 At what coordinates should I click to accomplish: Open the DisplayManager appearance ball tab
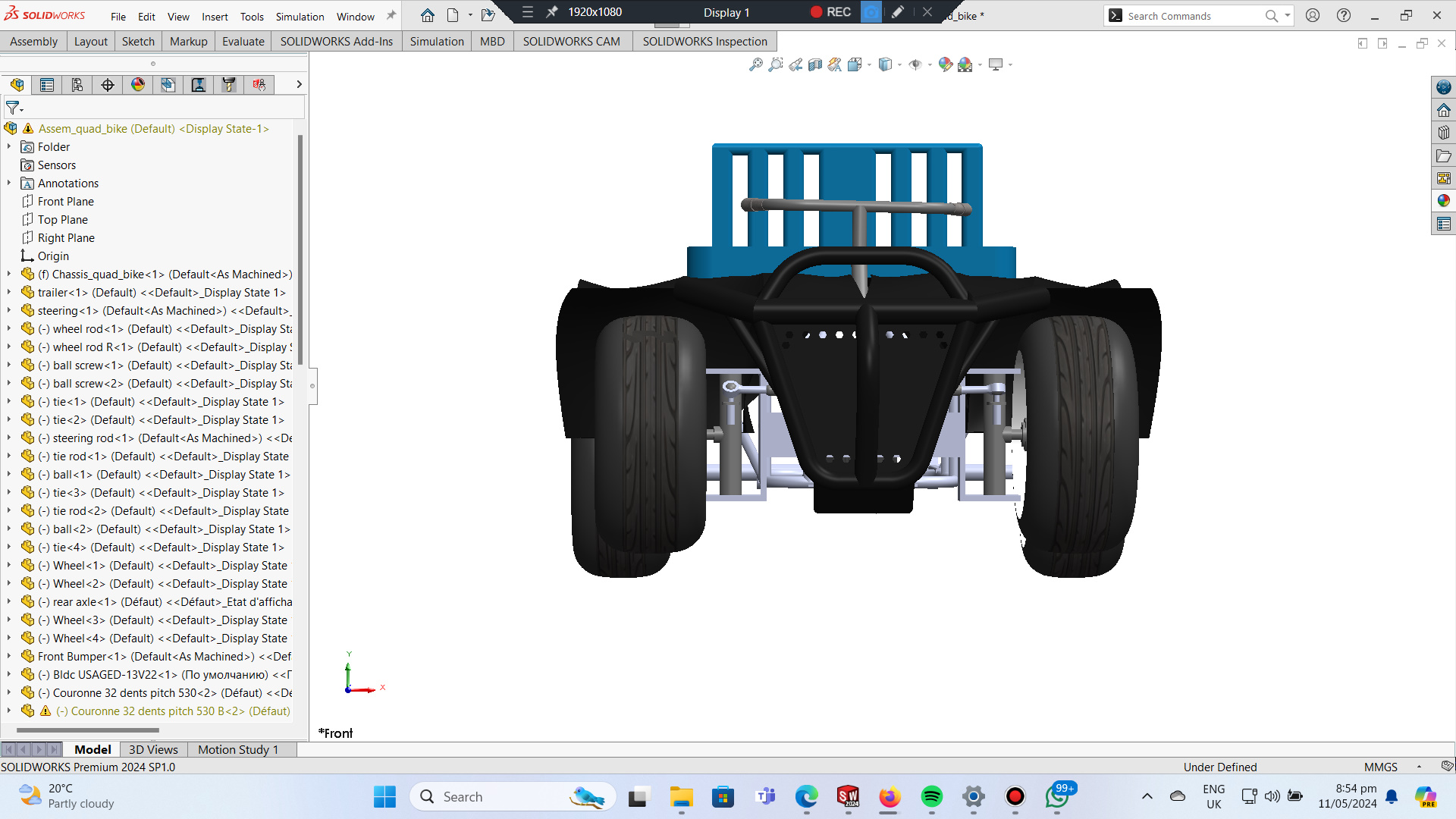click(x=138, y=85)
